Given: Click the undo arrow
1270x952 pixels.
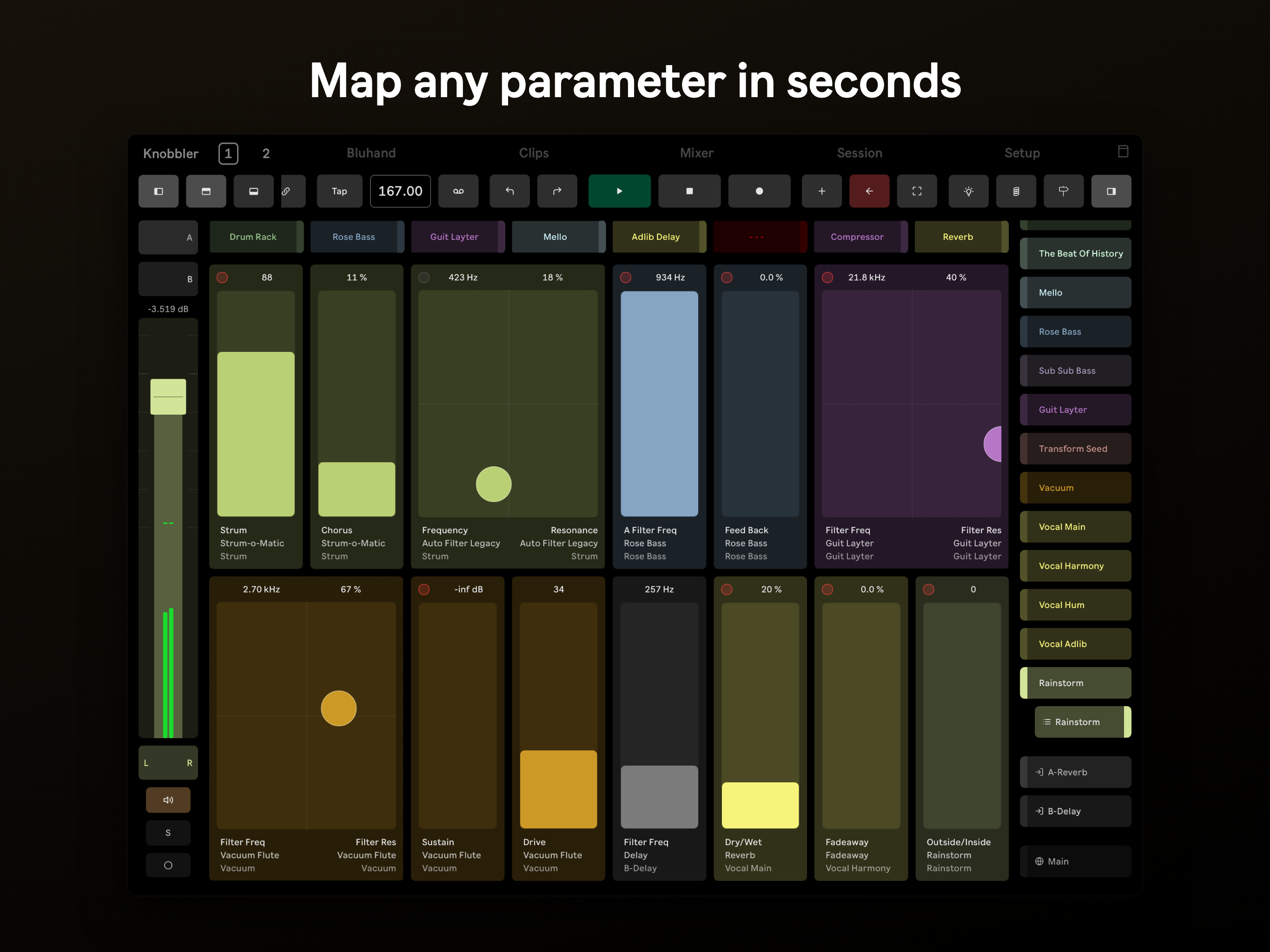Looking at the screenshot, I should tap(509, 191).
